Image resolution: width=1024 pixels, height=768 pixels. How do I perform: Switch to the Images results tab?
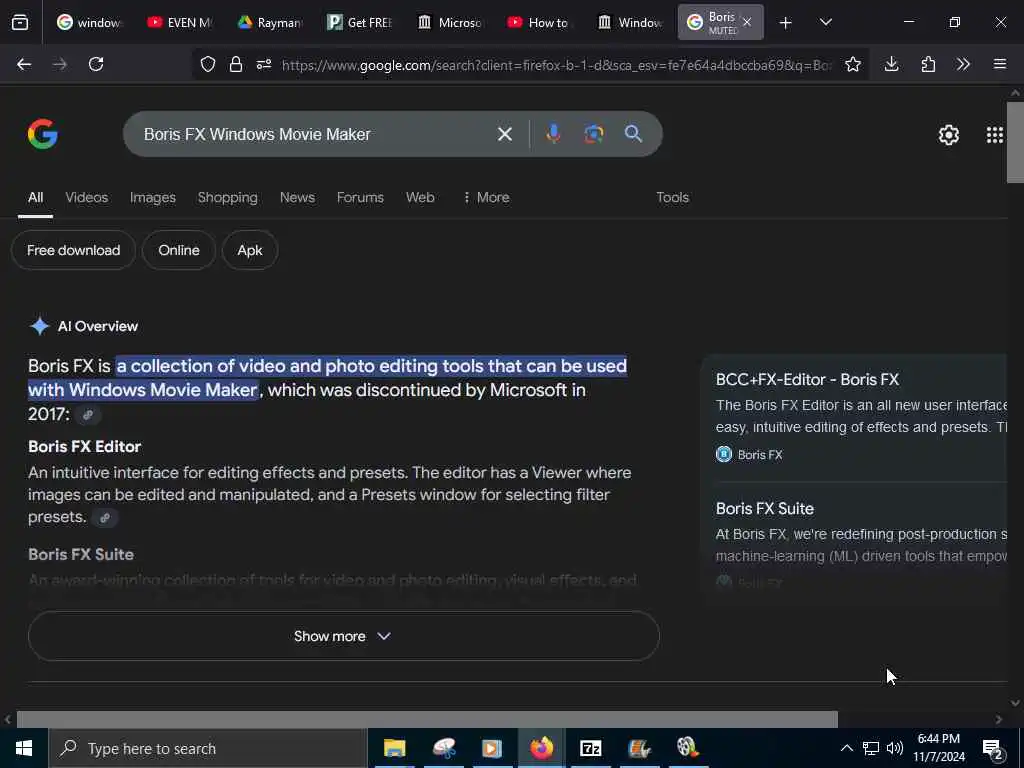pyautogui.click(x=153, y=197)
